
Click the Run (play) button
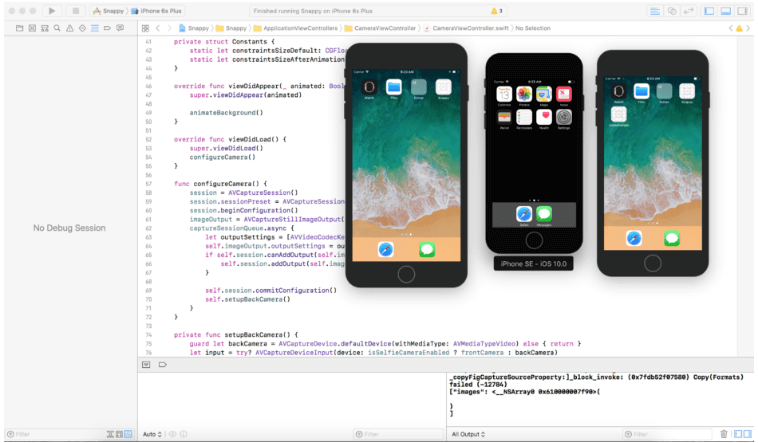pos(52,10)
